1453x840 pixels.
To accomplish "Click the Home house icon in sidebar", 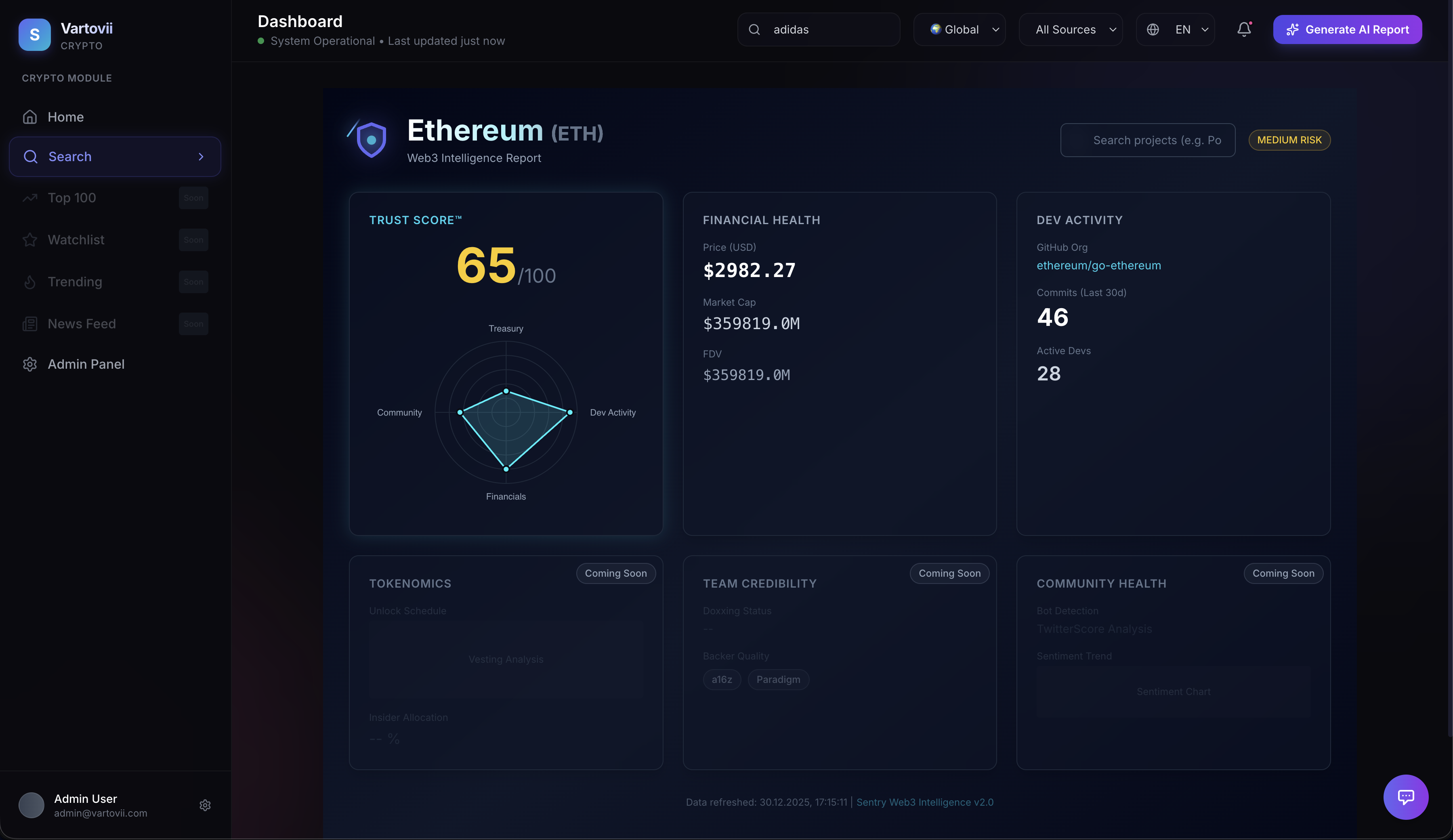I will coord(30,117).
